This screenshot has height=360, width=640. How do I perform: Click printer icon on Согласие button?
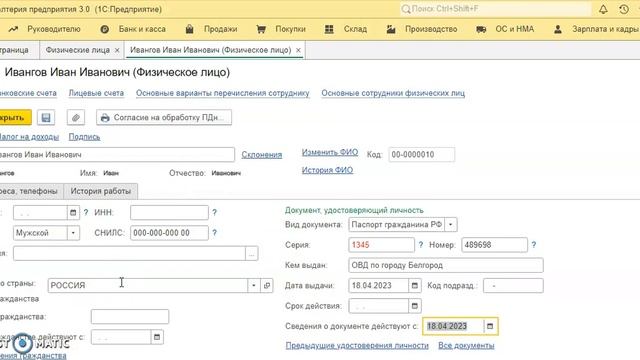(x=105, y=118)
